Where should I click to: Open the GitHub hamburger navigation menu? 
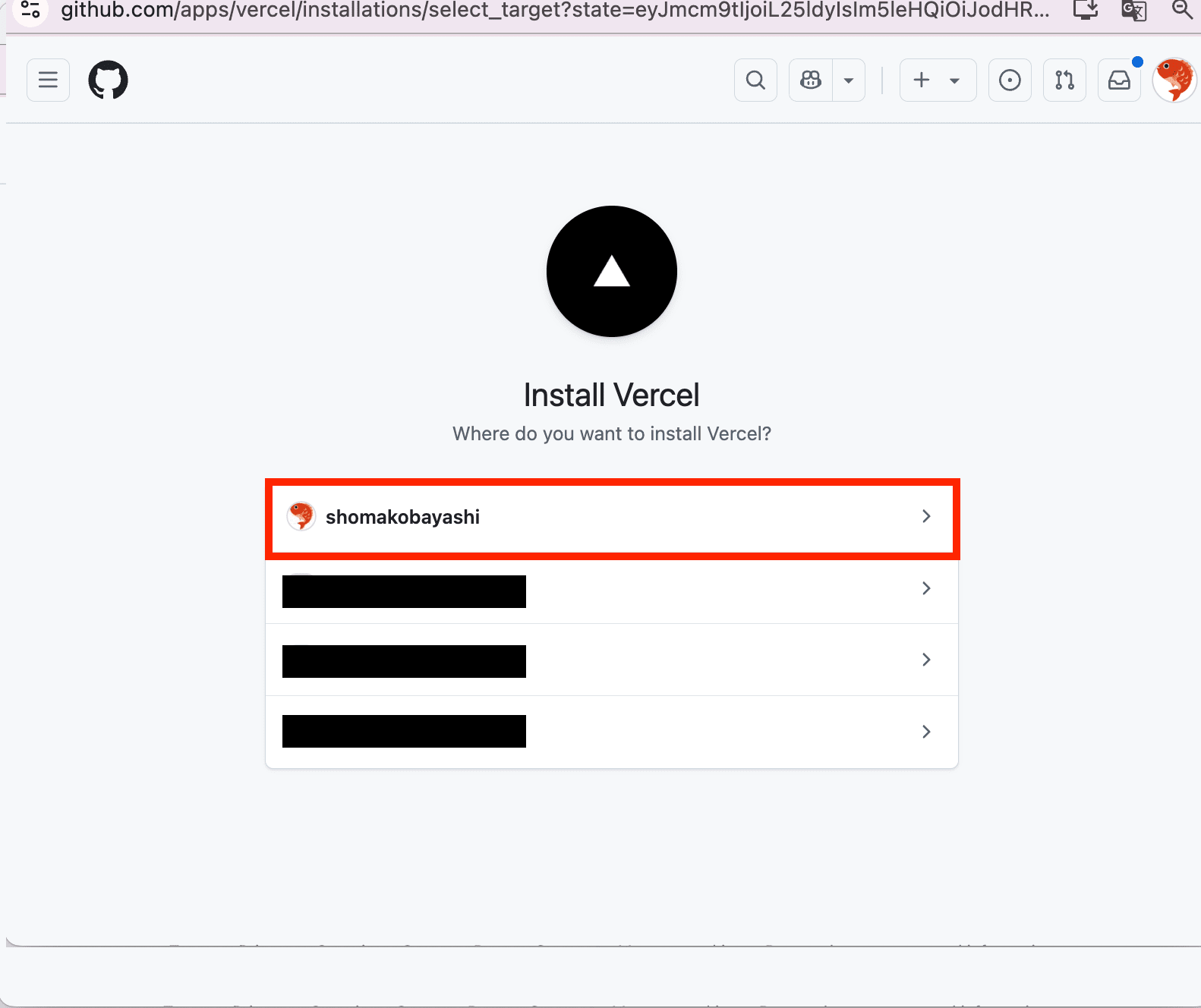pyautogui.click(x=48, y=80)
